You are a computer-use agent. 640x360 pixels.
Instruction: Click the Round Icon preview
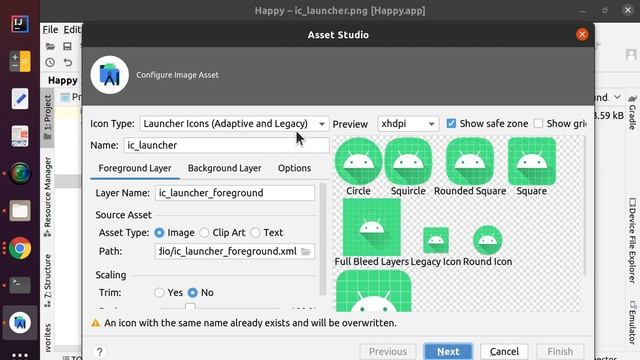point(487,240)
